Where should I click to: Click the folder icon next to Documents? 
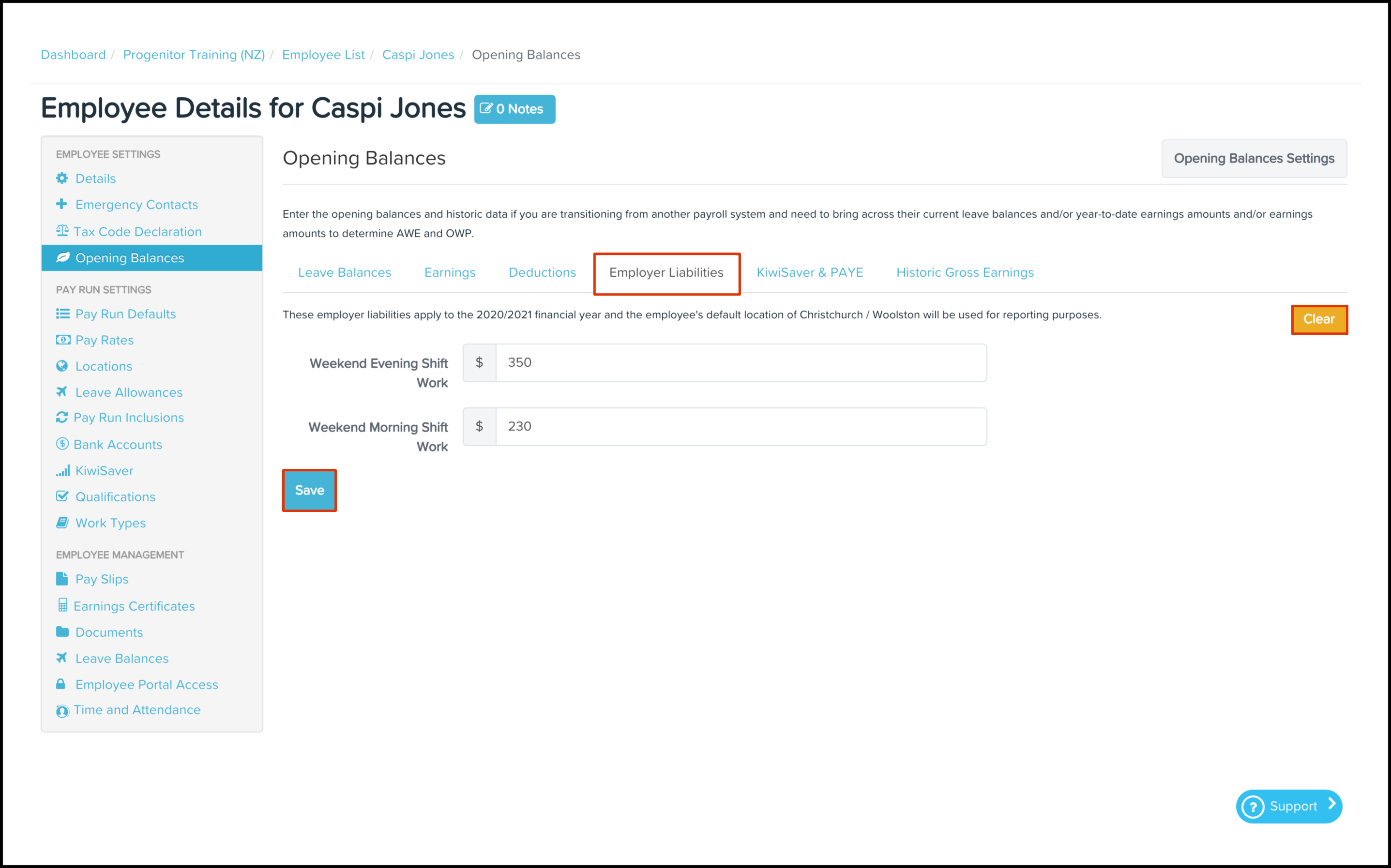pos(62,631)
